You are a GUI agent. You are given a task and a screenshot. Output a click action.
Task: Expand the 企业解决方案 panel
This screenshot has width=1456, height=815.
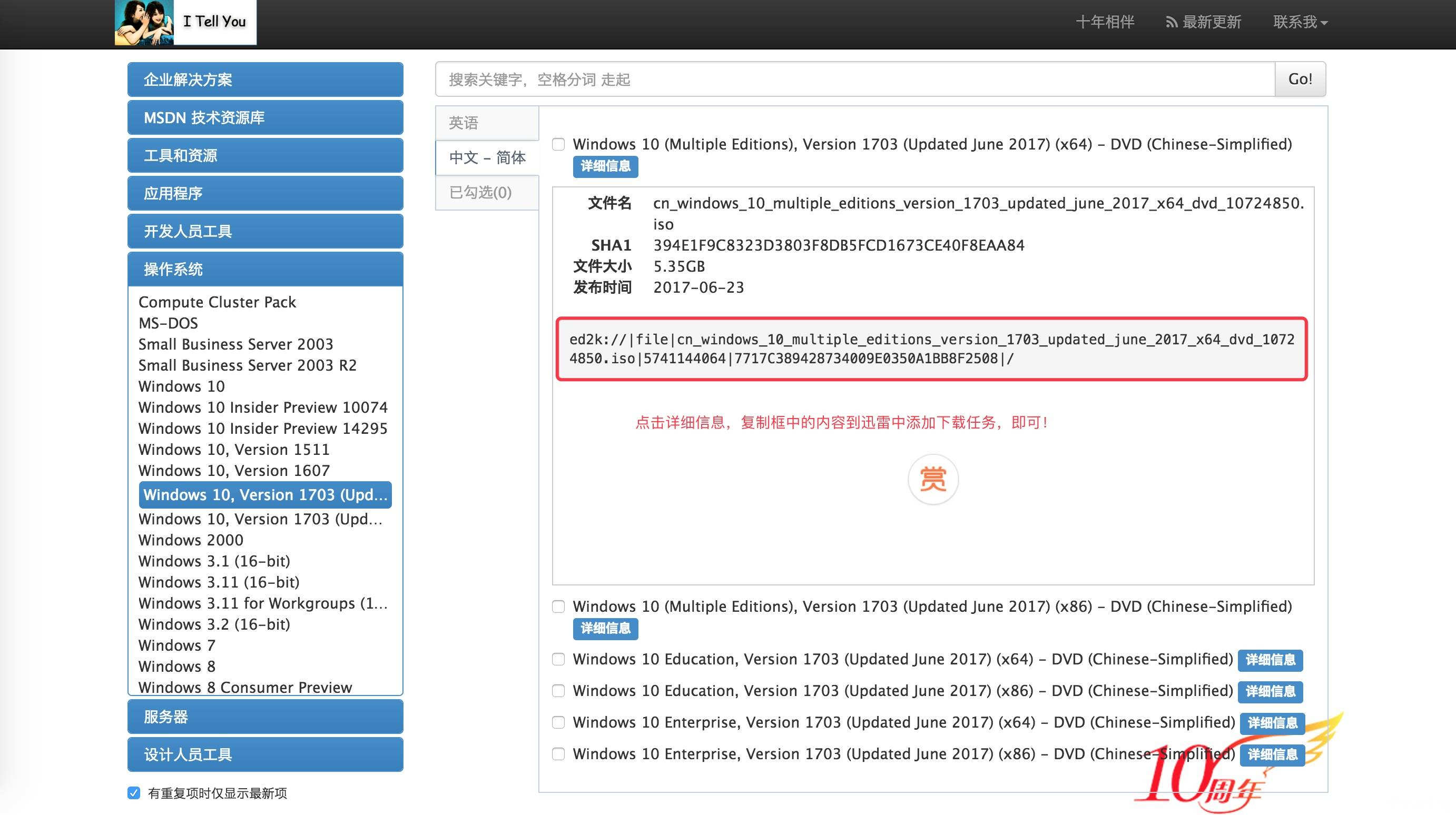coord(265,79)
